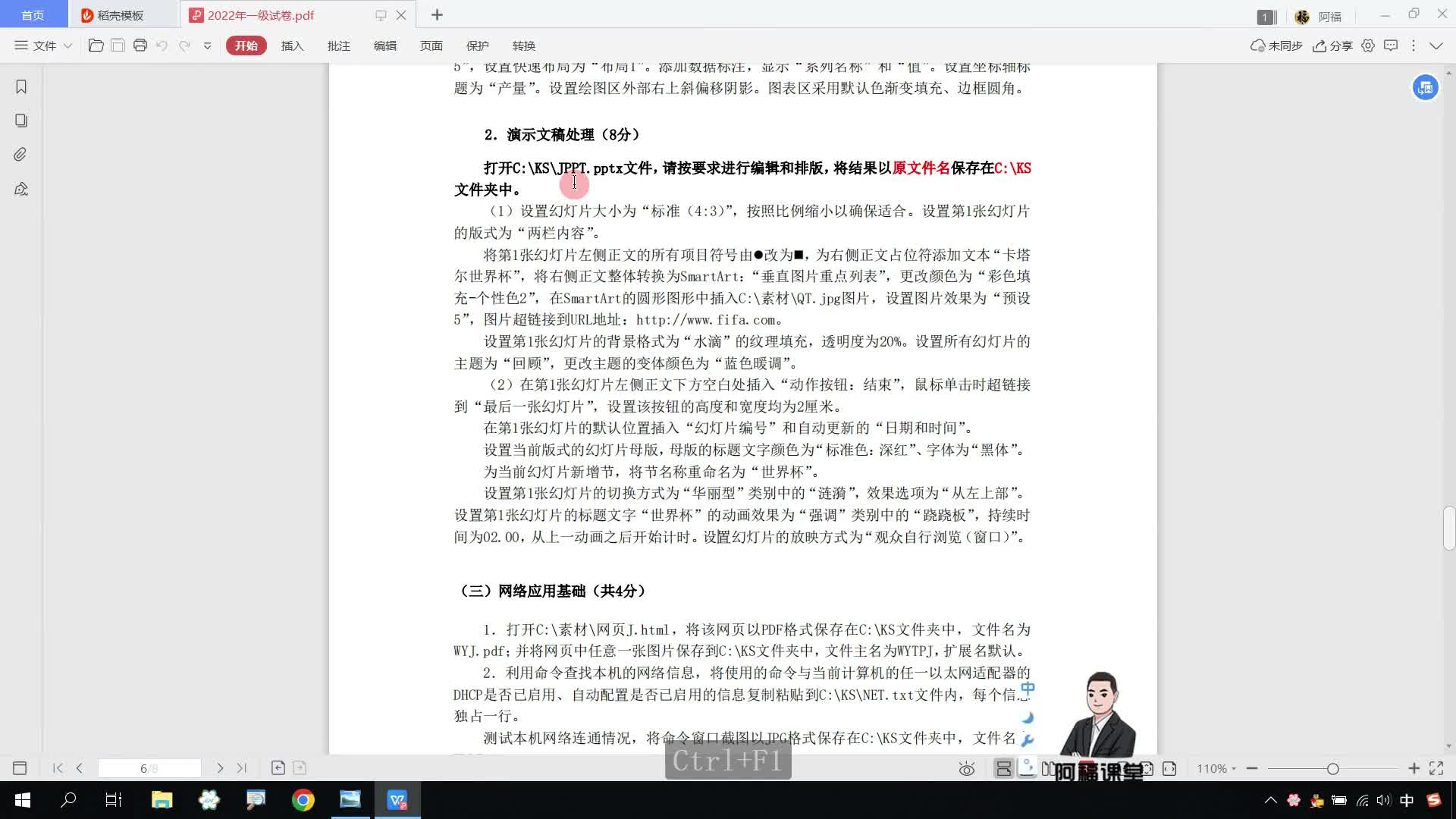This screenshot has width=1456, height=819.
Task: Open the page thumbnails panel
Action: coord(21,121)
